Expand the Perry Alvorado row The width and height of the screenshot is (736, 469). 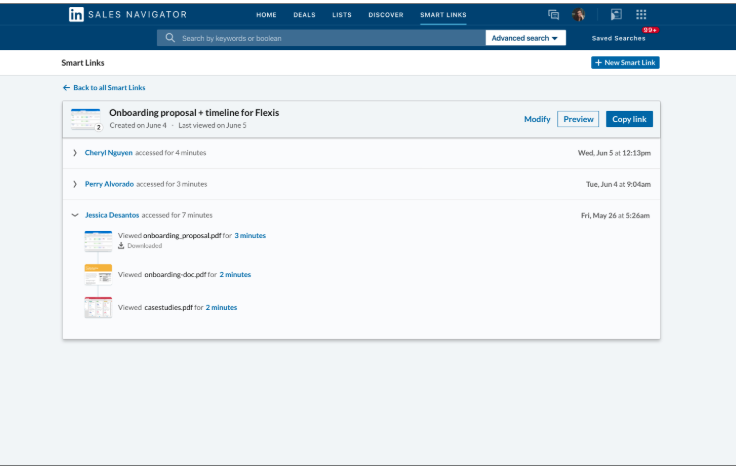point(75,184)
